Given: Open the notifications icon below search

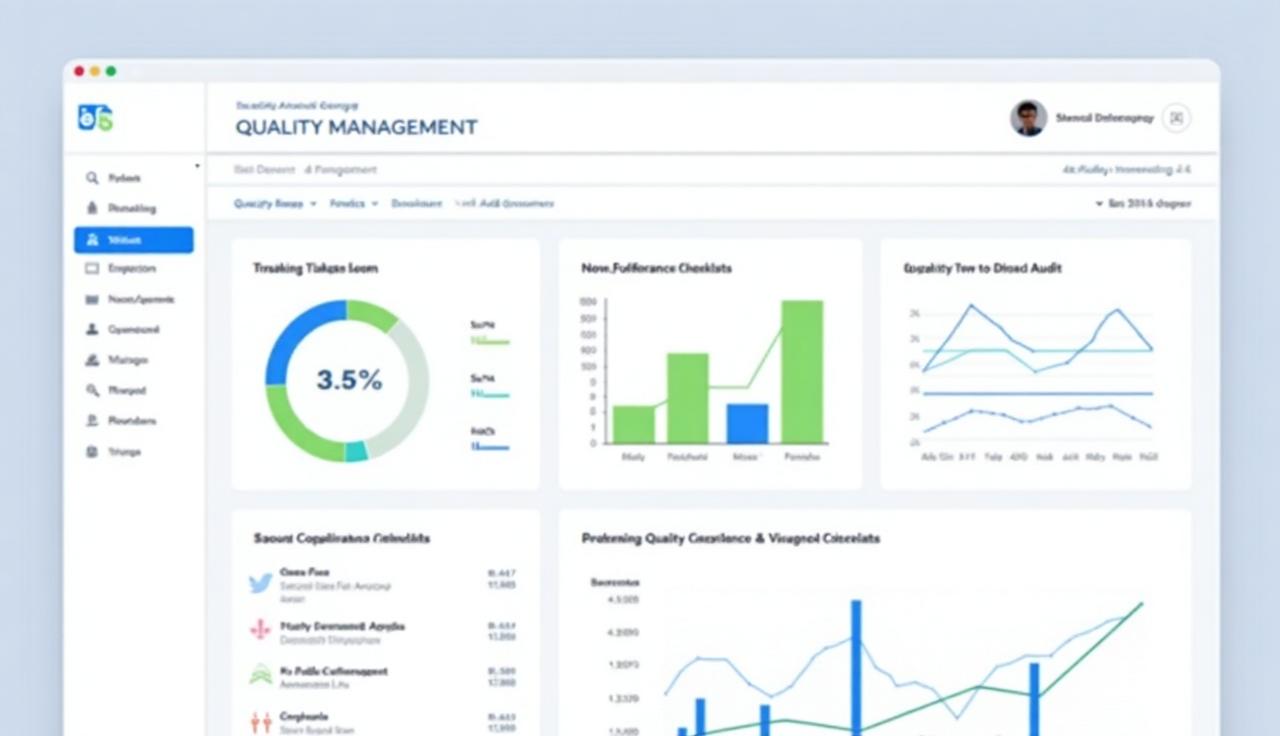Looking at the screenshot, I should coord(92,208).
